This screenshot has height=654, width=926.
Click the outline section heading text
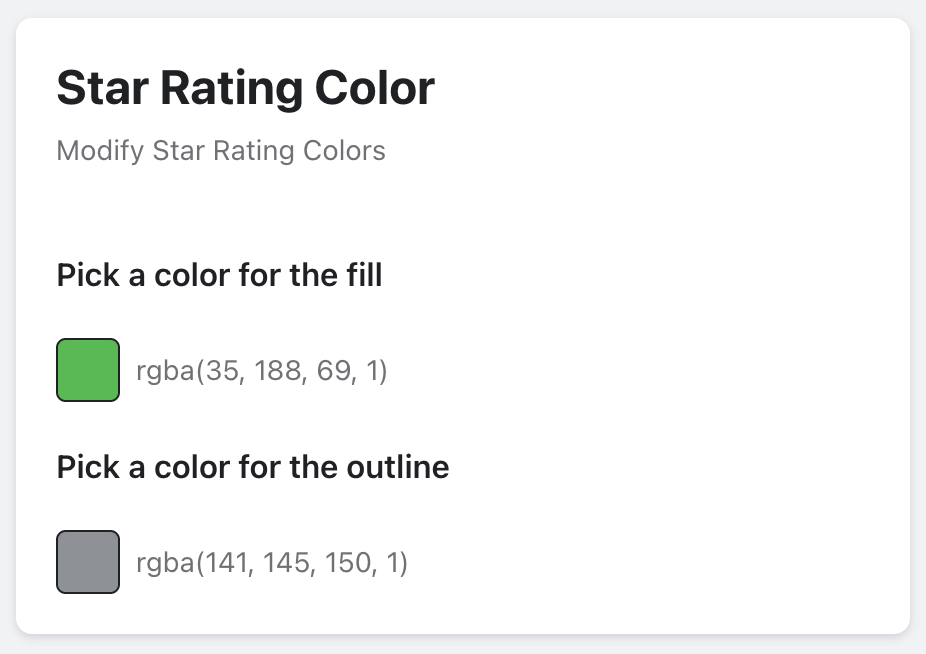click(x=253, y=467)
